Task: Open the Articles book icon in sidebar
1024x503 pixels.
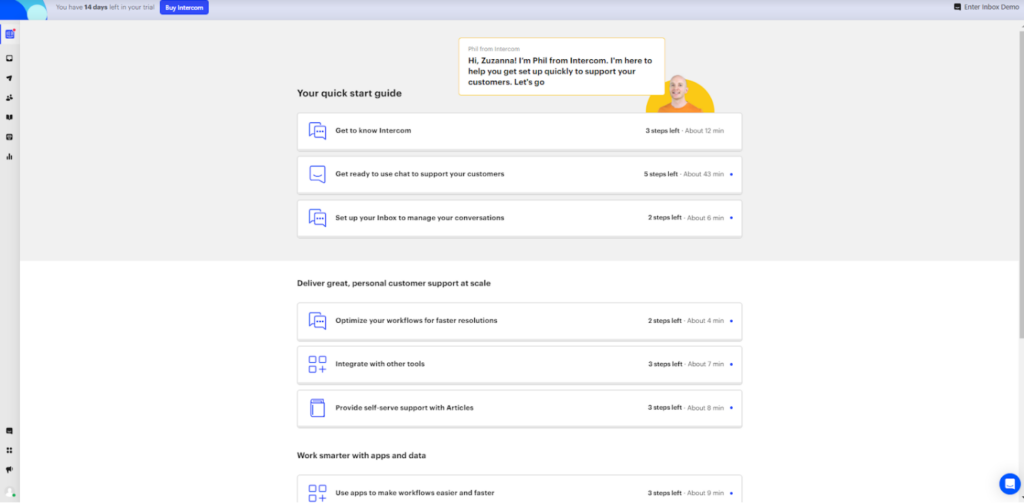Action: click(x=9, y=117)
